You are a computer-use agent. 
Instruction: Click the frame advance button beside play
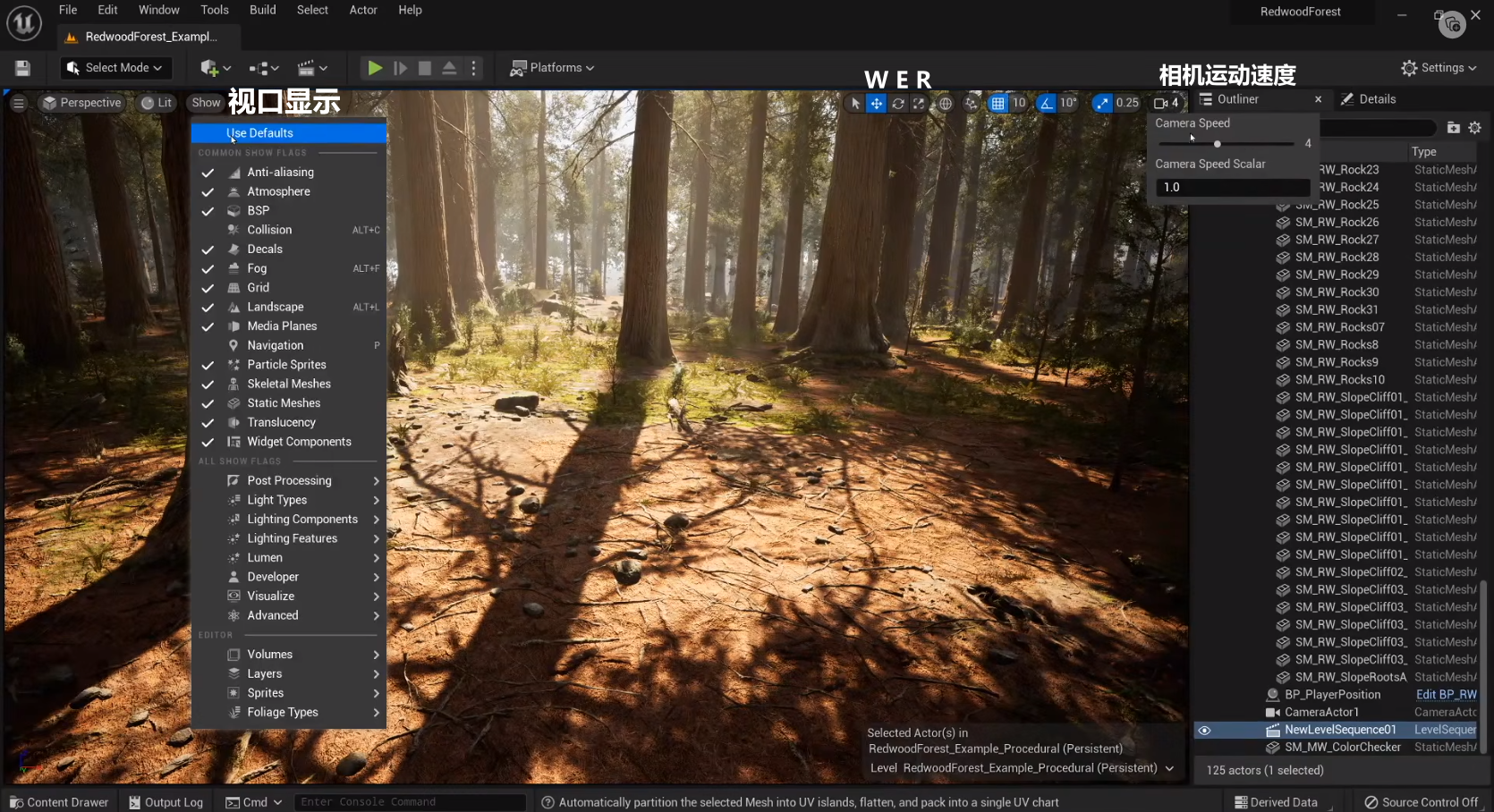pyautogui.click(x=400, y=68)
